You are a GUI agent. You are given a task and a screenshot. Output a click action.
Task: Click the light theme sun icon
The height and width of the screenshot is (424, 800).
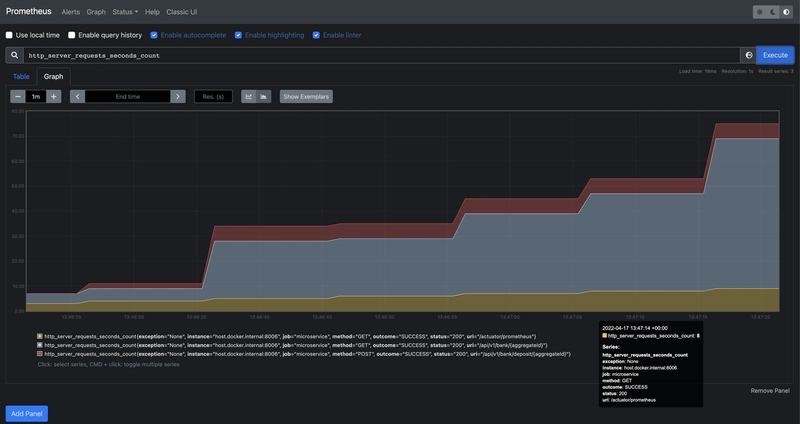tap(760, 12)
